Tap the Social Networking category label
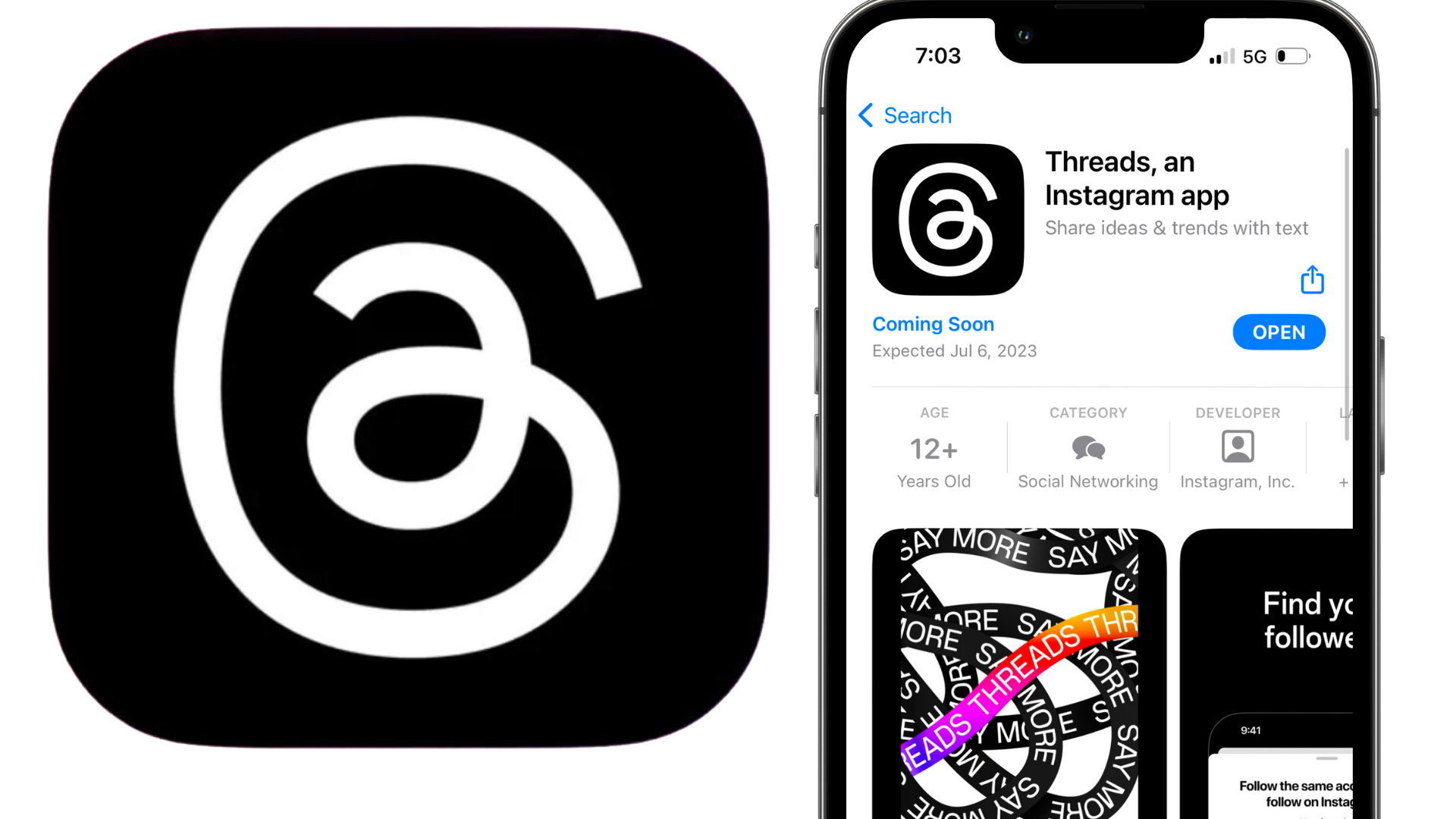The height and width of the screenshot is (819, 1456). pos(1088,481)
